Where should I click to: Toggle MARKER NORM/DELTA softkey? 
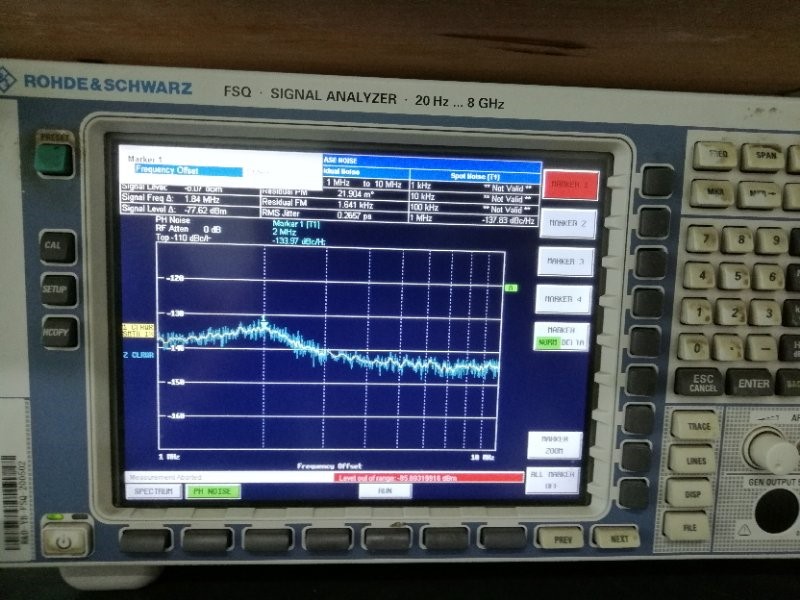click(561, 336)
